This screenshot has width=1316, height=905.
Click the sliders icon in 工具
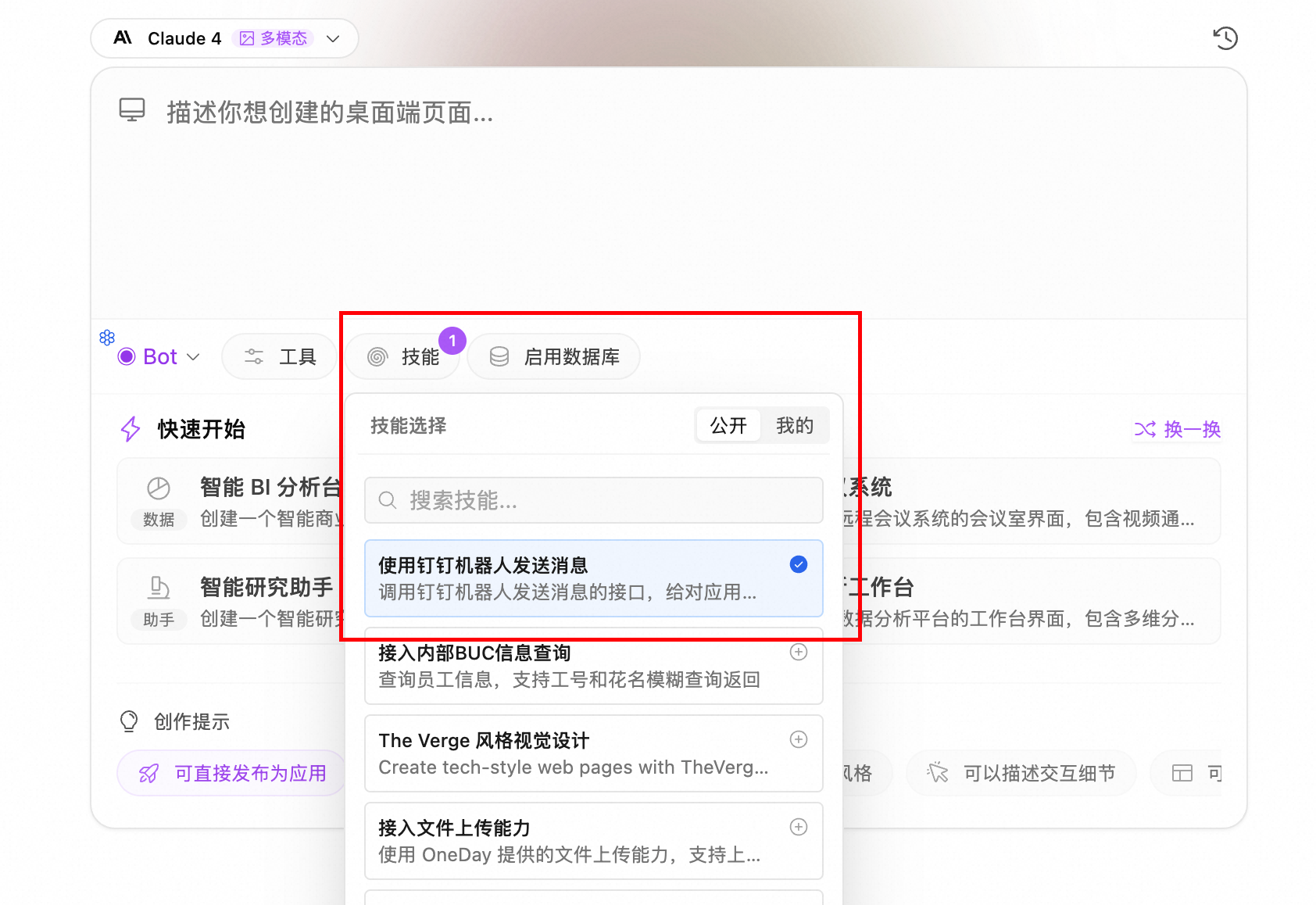tap(254, 356)
